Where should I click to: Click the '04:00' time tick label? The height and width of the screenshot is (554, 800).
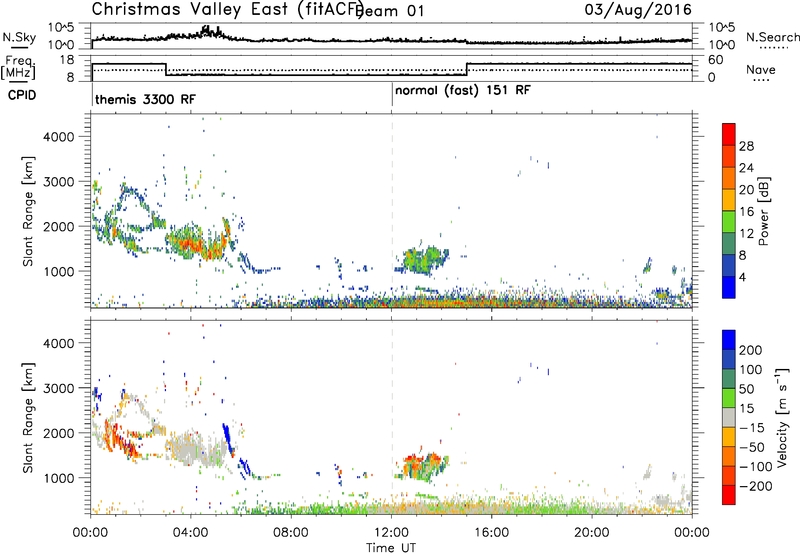click(x=190, y=533)
